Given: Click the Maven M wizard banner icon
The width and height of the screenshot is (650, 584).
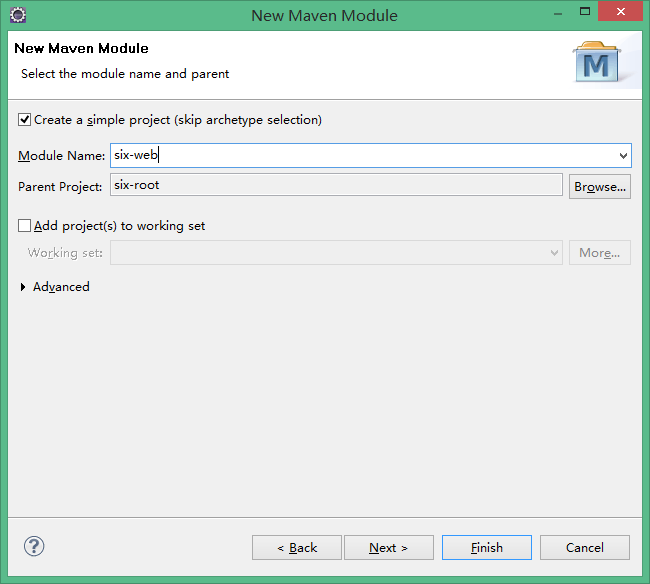Looking at the screenshot, I should pyautogui.click(x=597, y=62).
